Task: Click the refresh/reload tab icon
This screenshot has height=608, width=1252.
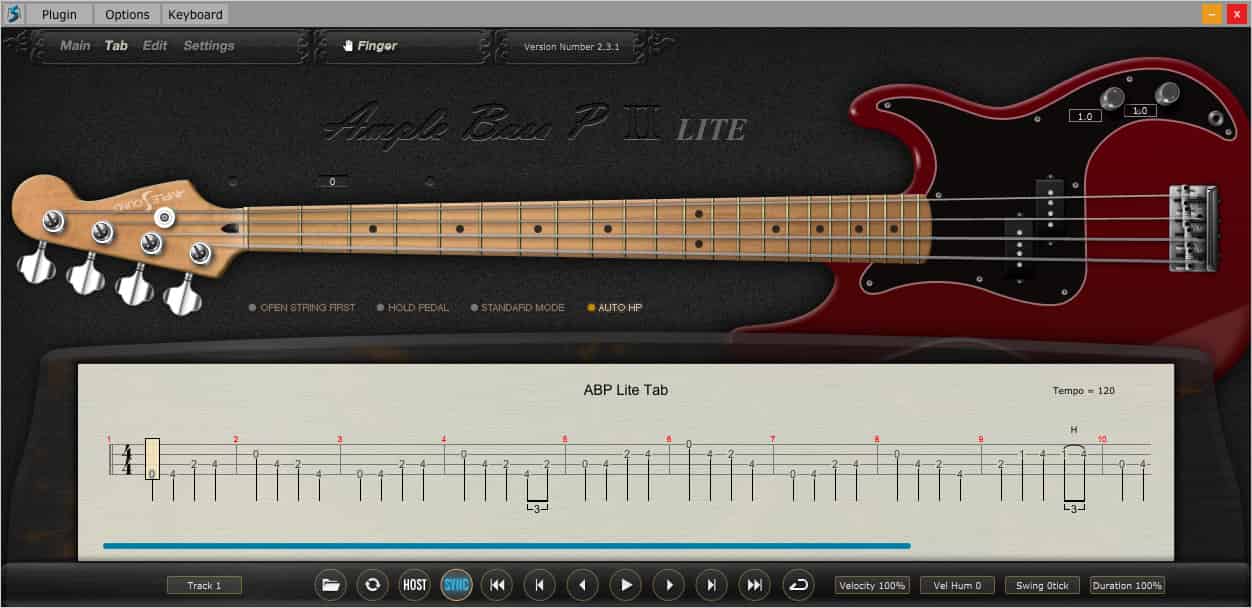Action: click(372, 585)
